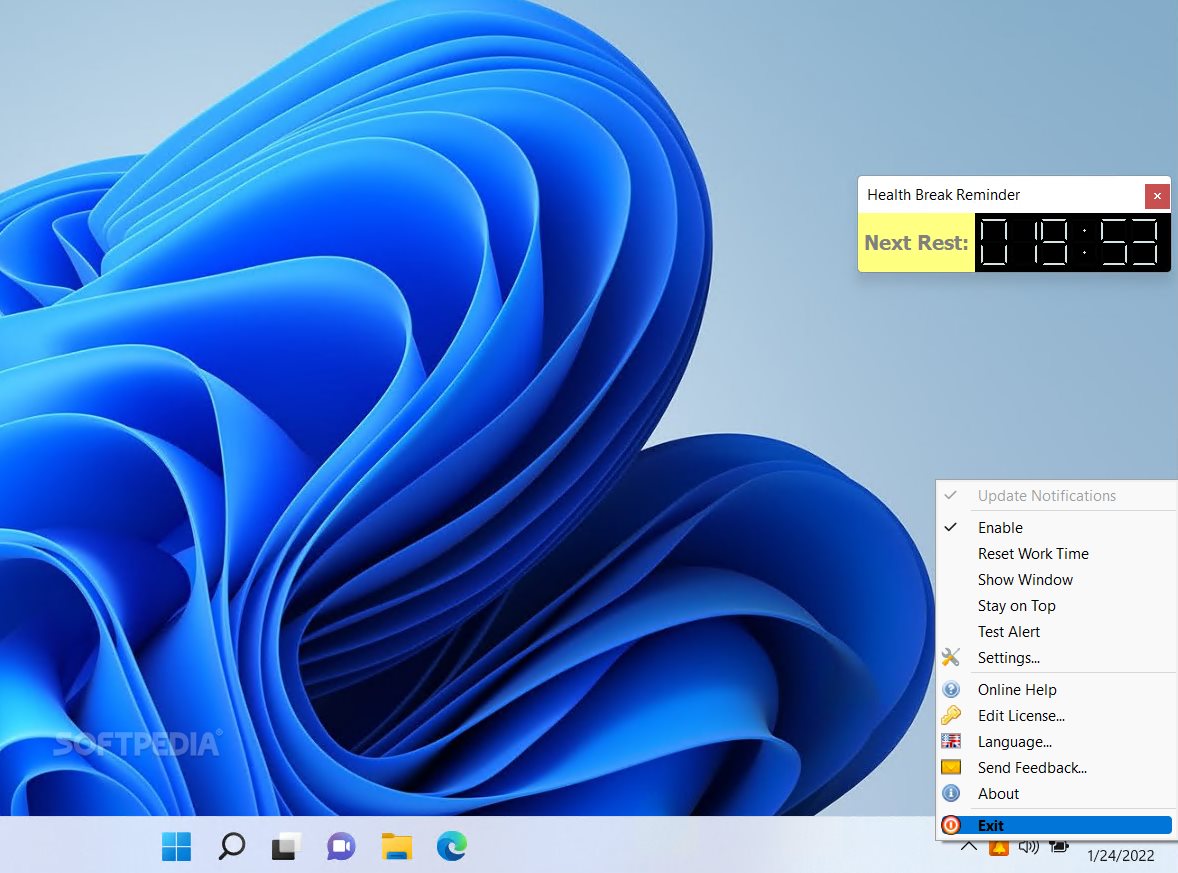Click the Online Help globe icon
The height and width of the screenshot is (873, 1178).
950,689
